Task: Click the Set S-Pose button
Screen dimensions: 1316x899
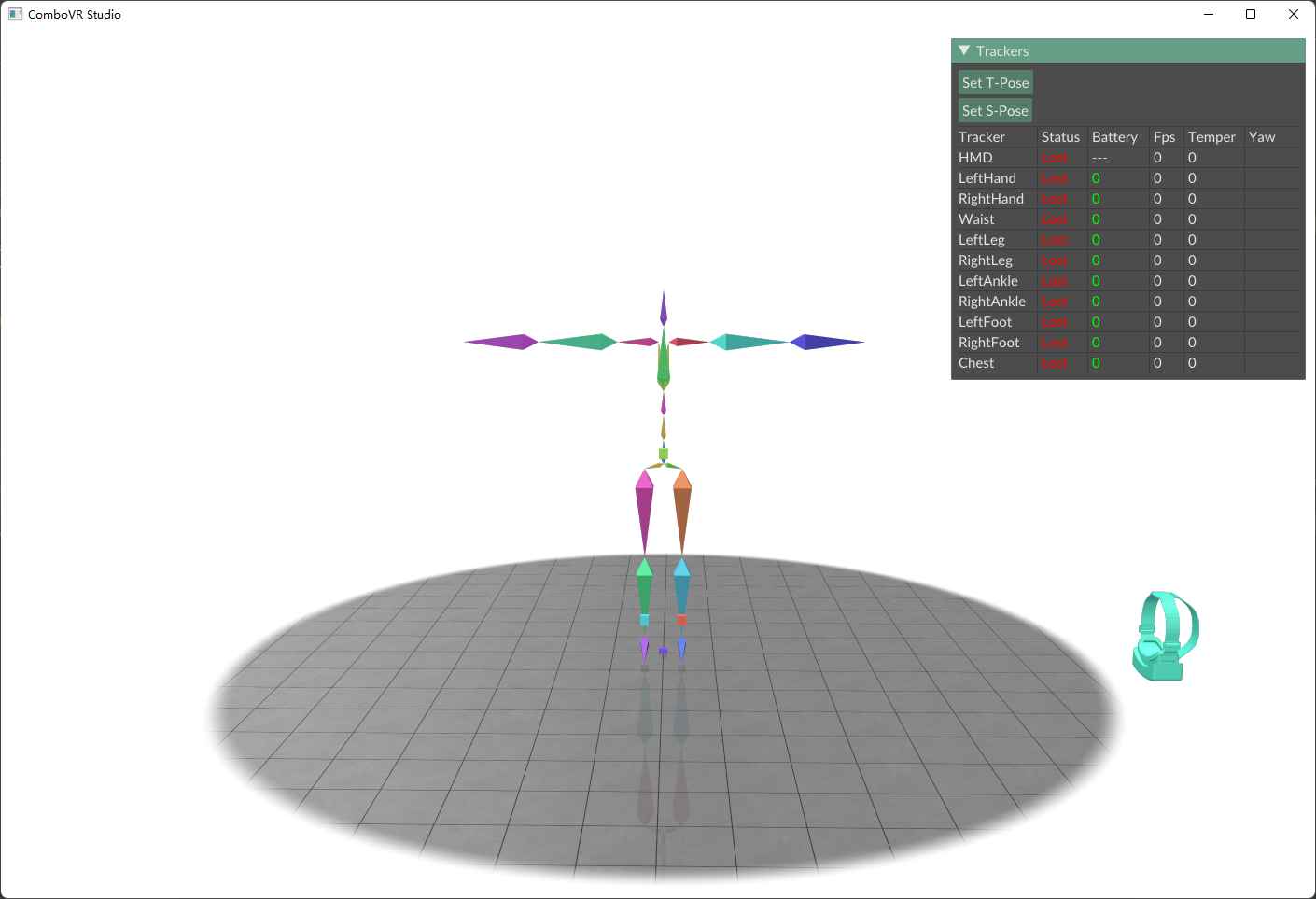Action: tap(995, 110)
